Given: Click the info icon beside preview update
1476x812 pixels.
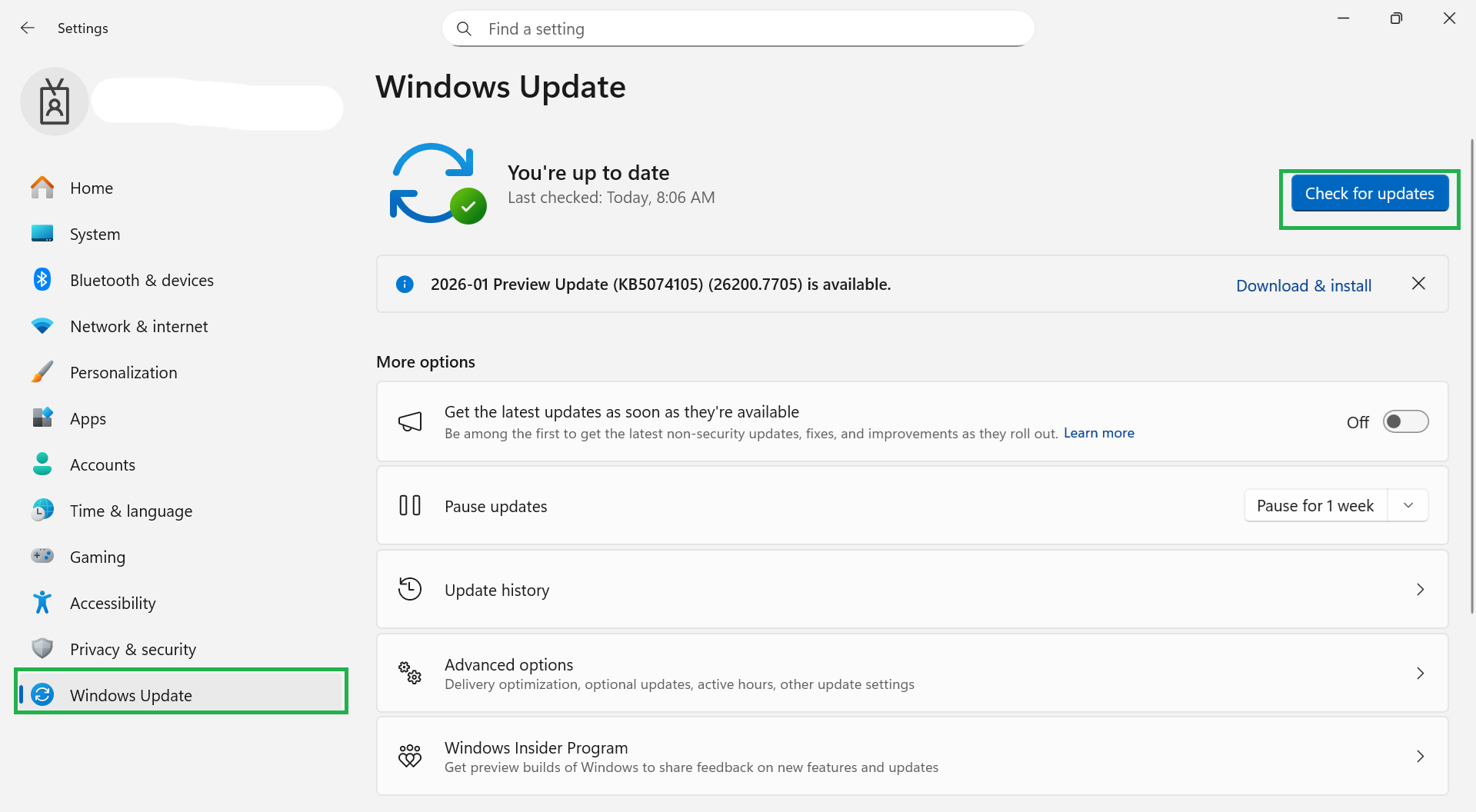Looking at the screenshot, I should click(x=405, y=285).
